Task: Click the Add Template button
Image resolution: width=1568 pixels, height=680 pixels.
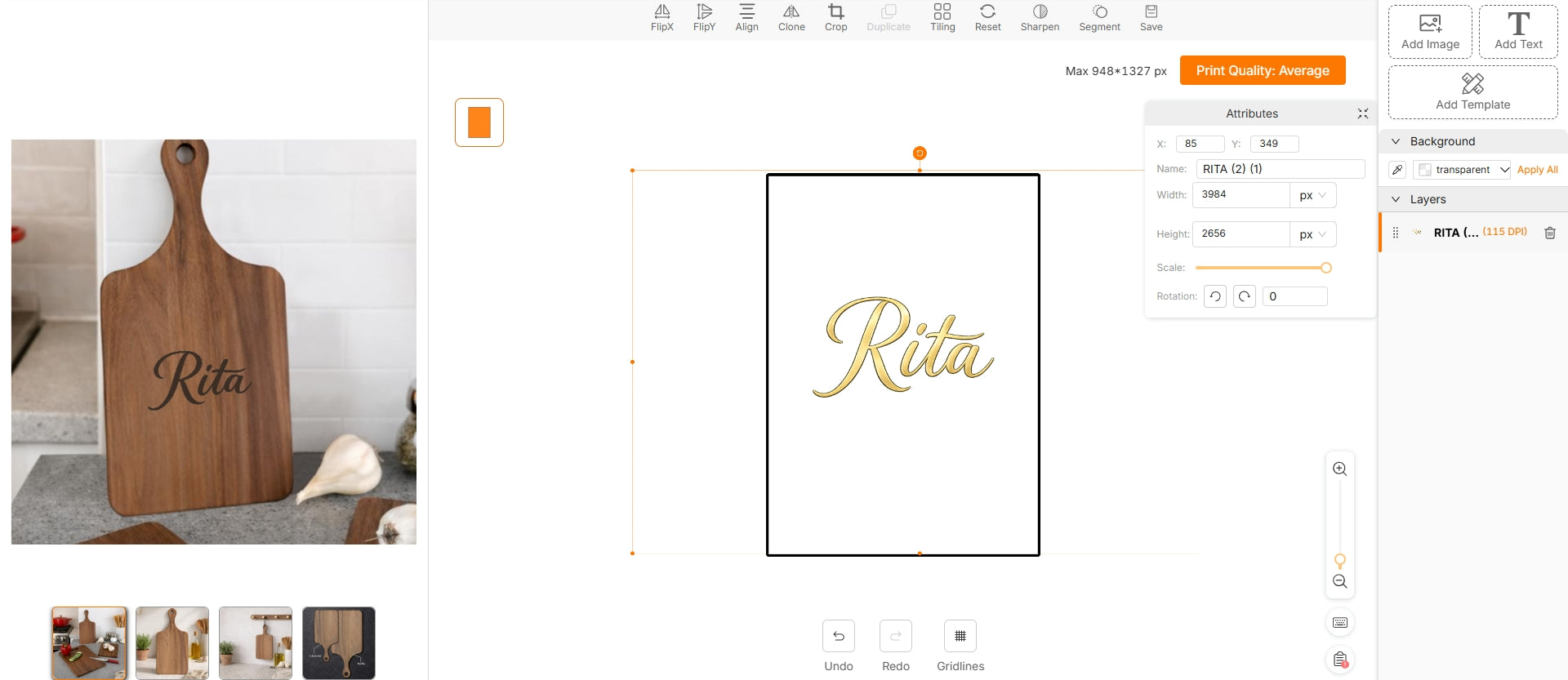Action: coord(1472,92)
